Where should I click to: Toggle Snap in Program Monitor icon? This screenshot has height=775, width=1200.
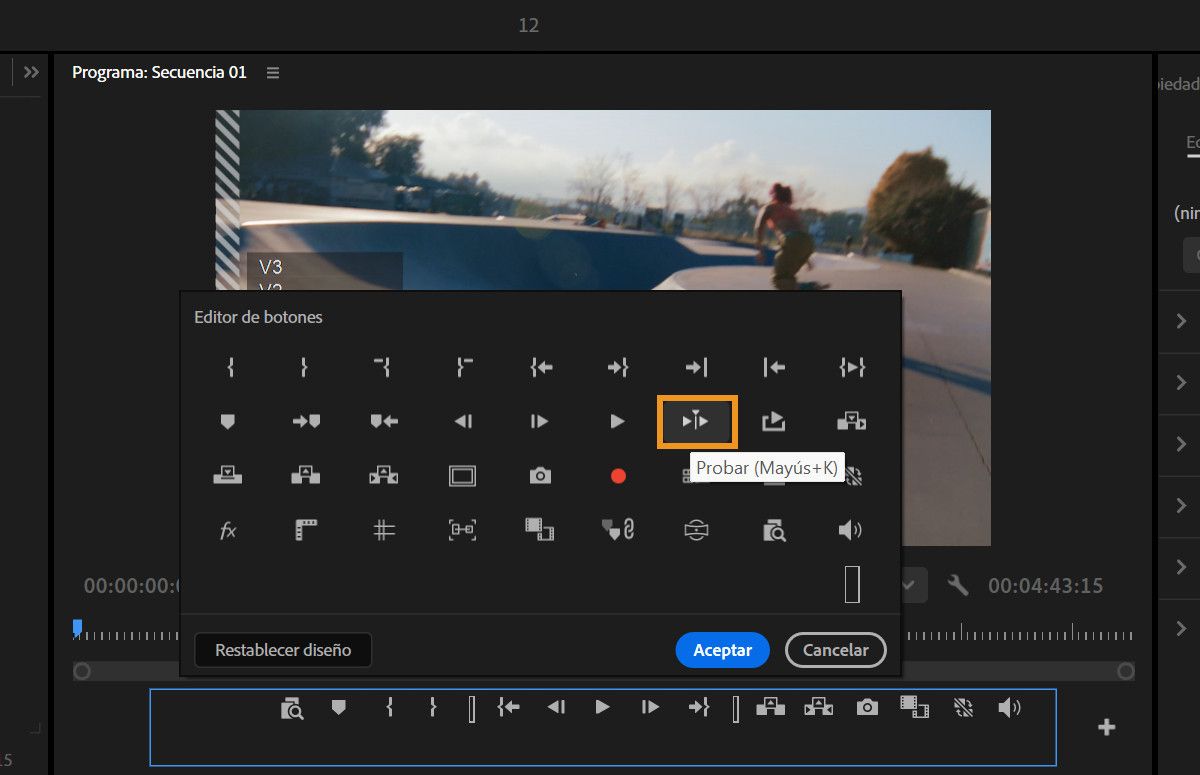462,530
